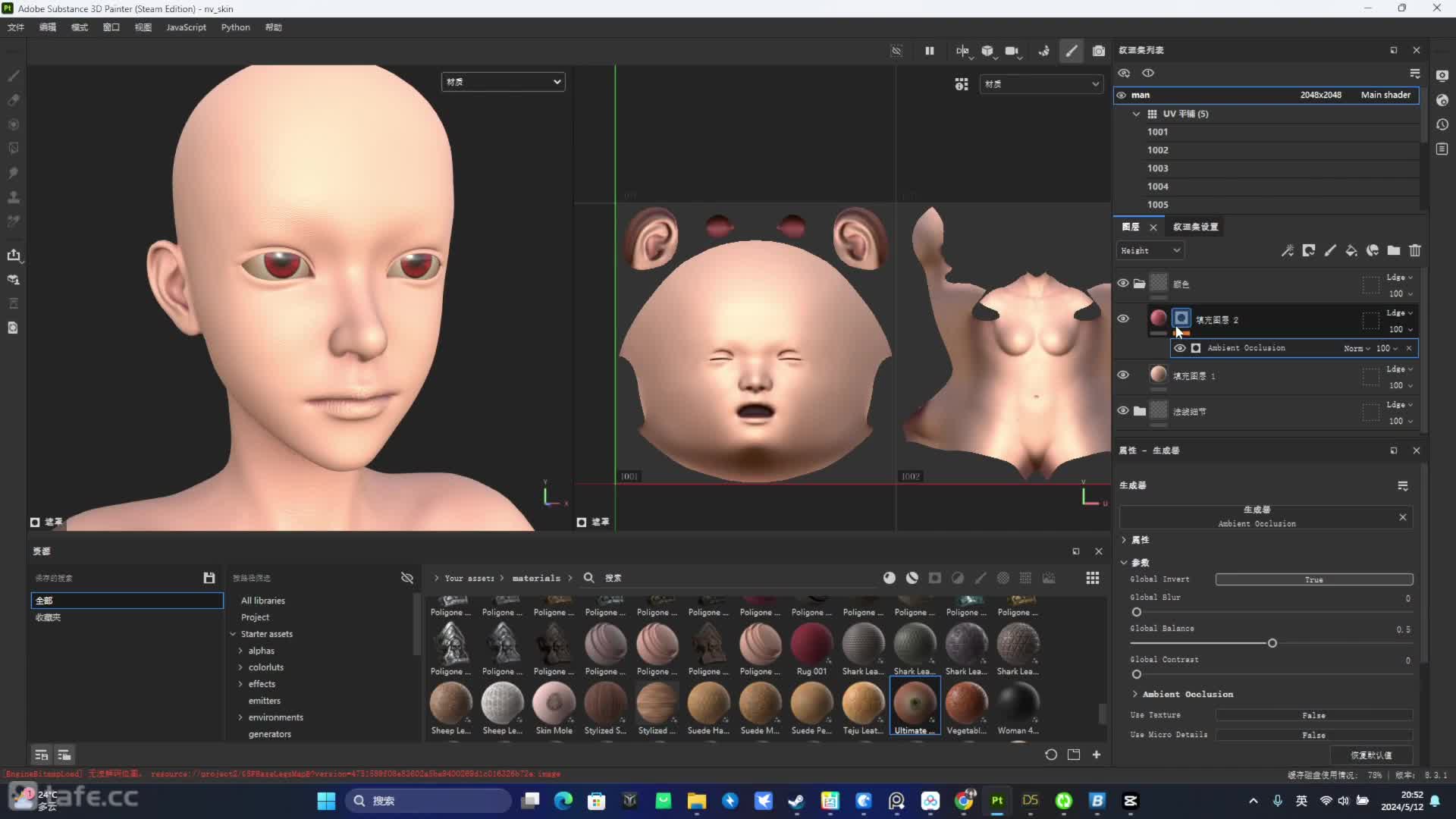The height and width of the screenshot is (819, 1456).
Task: Add a fill layer via bucket icon
Action: click(x=1351, y=250)
